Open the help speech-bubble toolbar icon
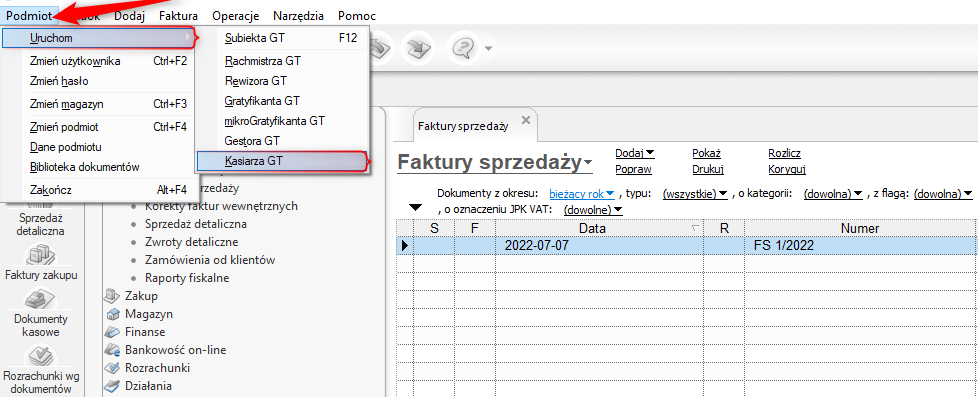978x397 pixels. click(x=463, y=48)
